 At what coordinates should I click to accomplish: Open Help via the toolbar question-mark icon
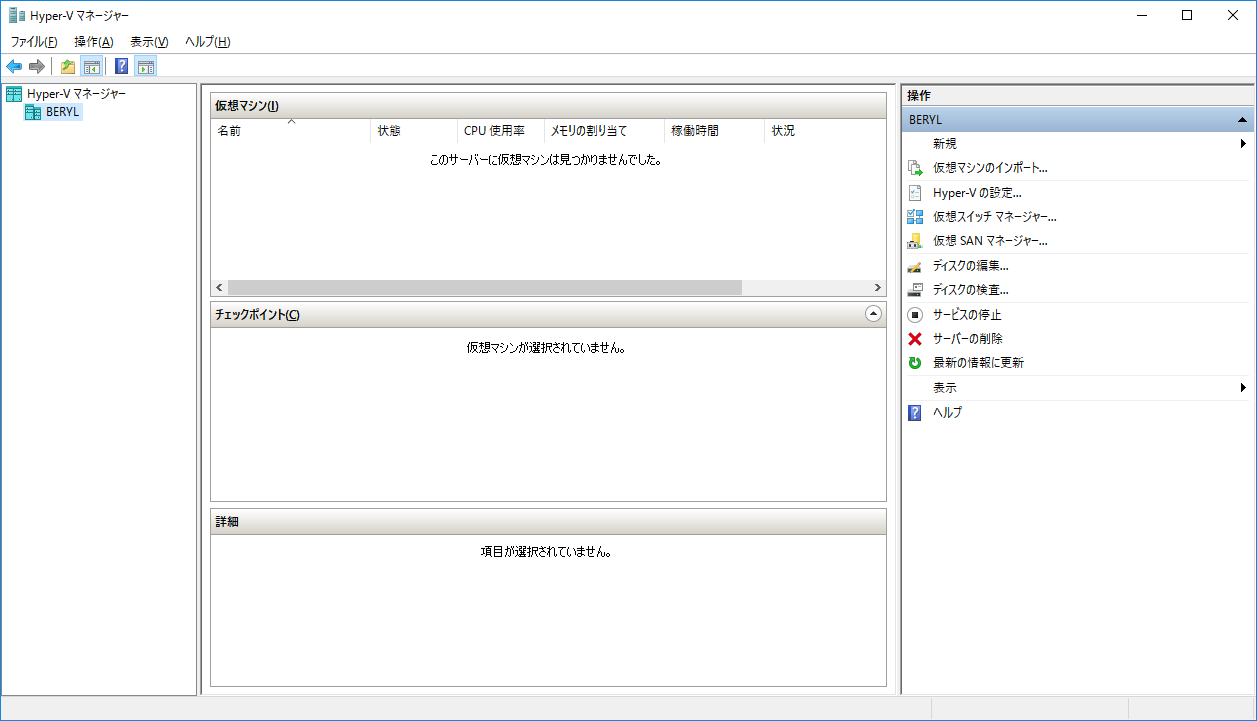point(122,67)
